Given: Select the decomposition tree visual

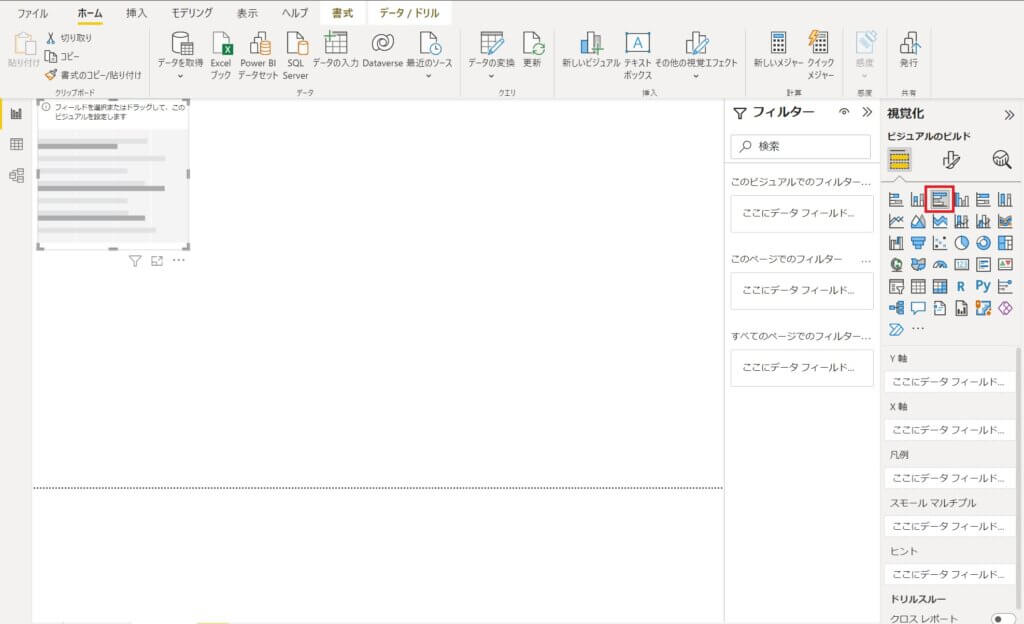Looking at the screenshot, I should (x=896, y=307).
